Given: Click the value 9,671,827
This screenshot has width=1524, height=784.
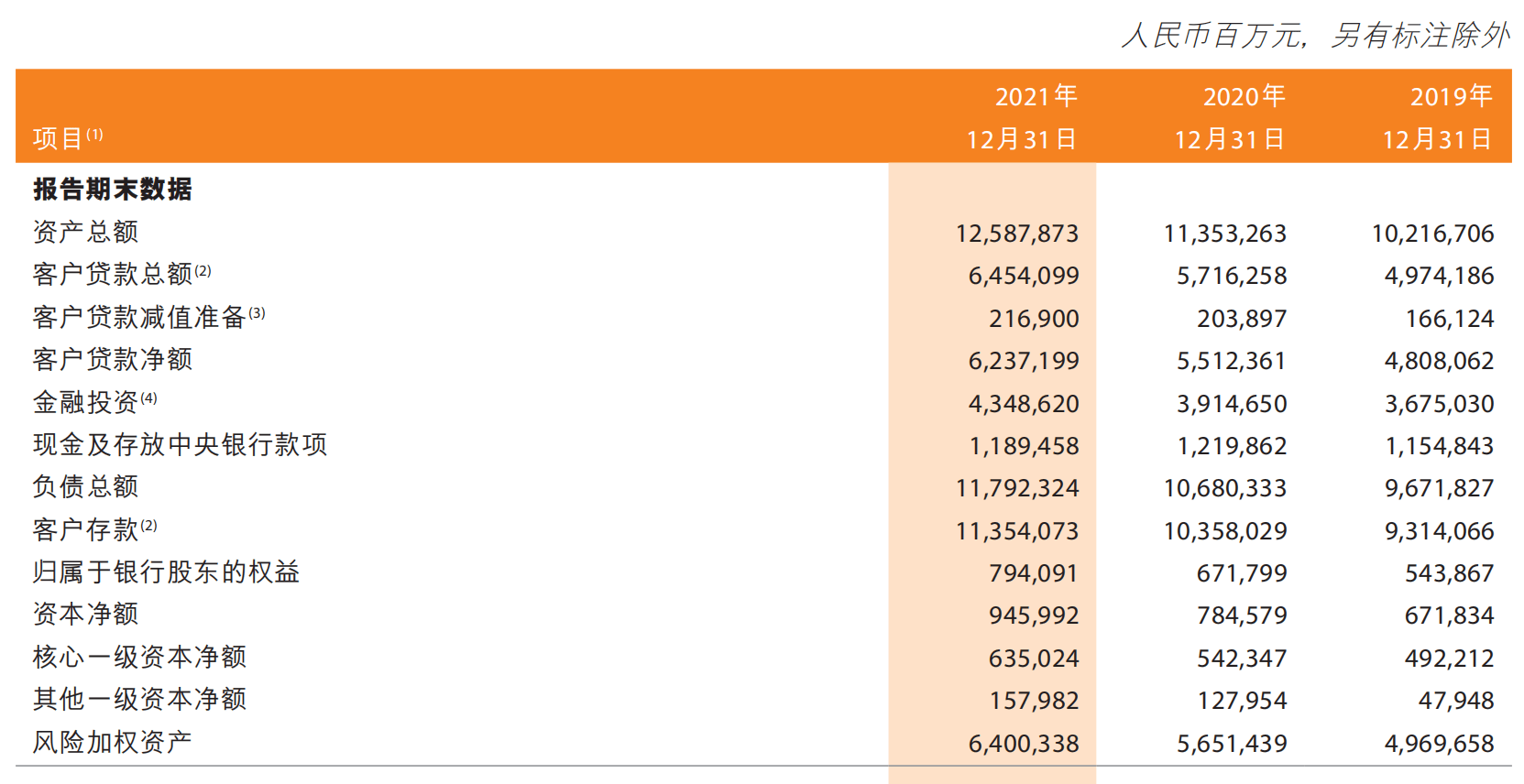Looking at the screenshot, I should click(1440, 488).
